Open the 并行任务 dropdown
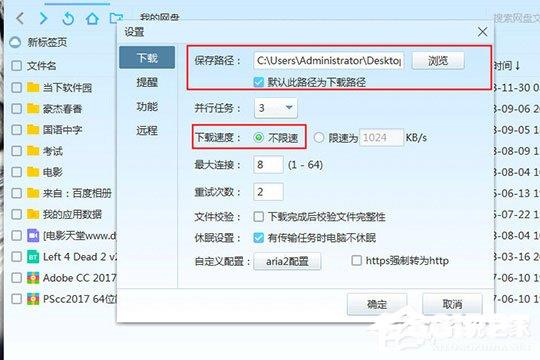Viewport: 540px width, 360px height. point(276,108)
